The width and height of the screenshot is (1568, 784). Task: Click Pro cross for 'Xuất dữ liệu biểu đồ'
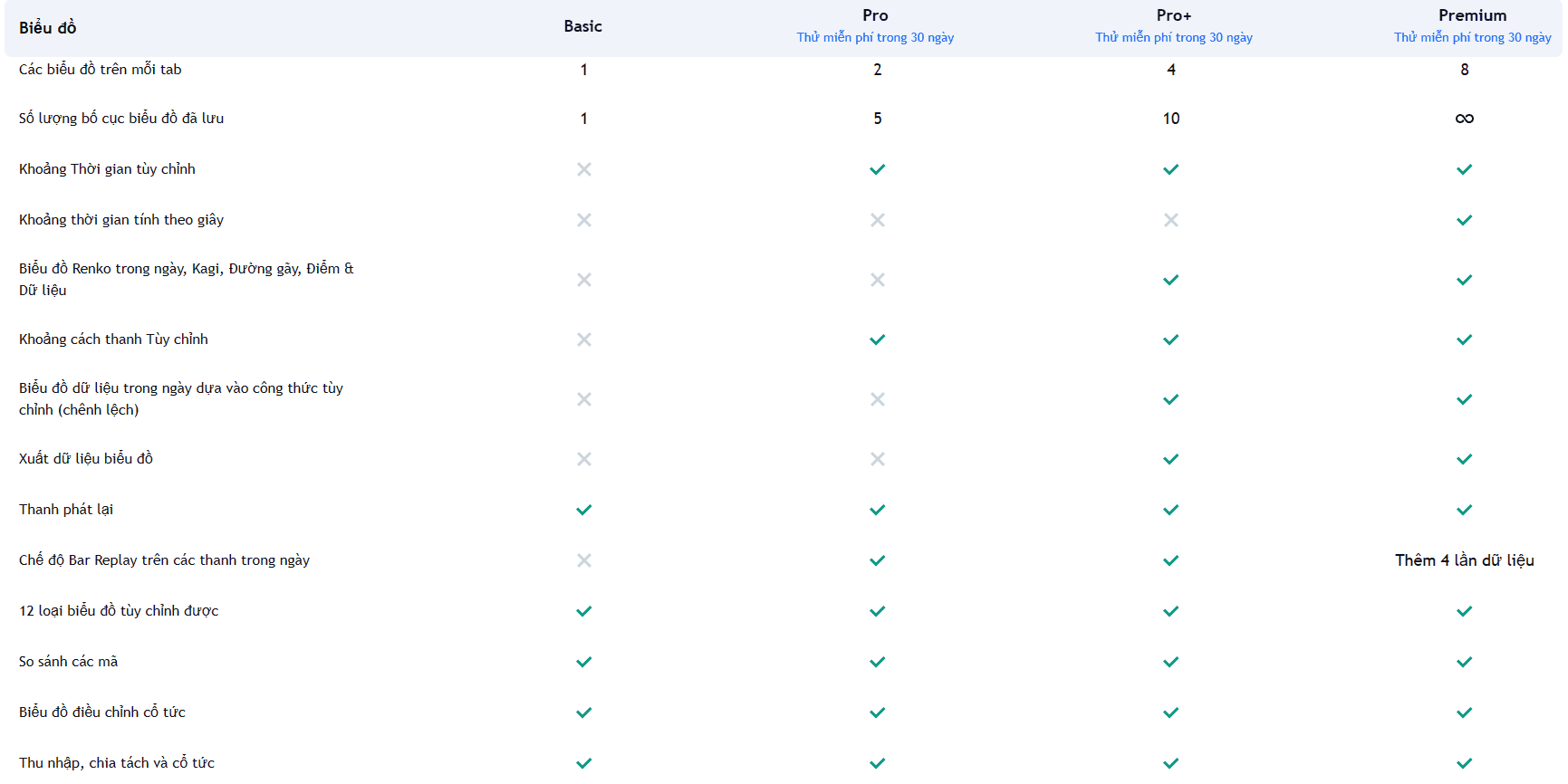tap(878, 459)
